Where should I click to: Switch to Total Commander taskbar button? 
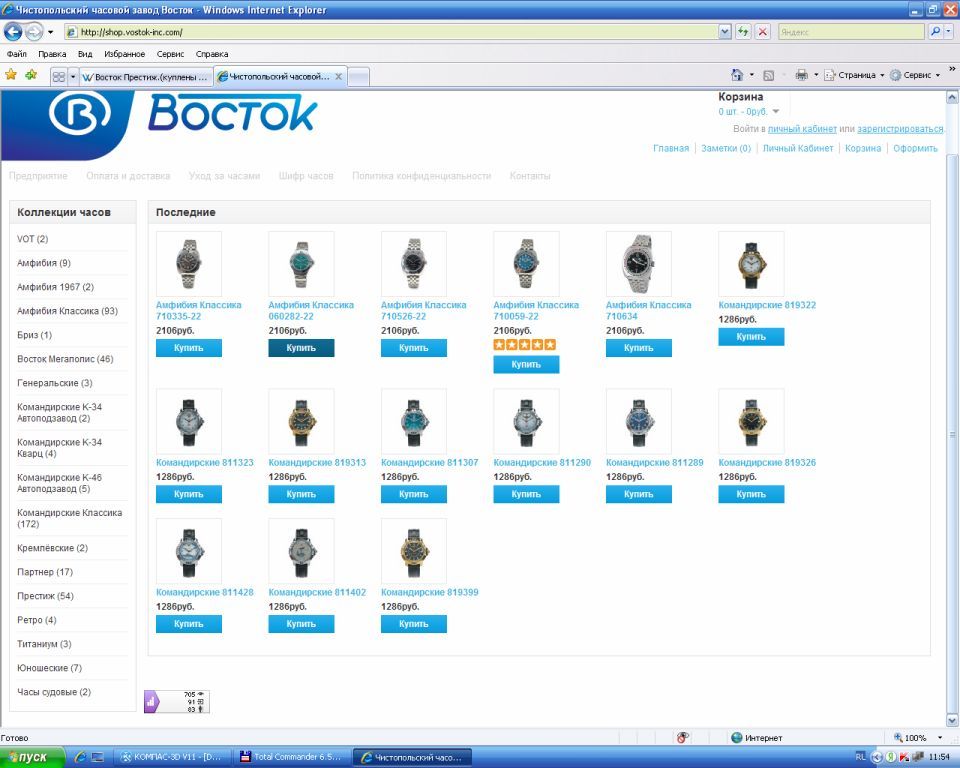[293, 757]
